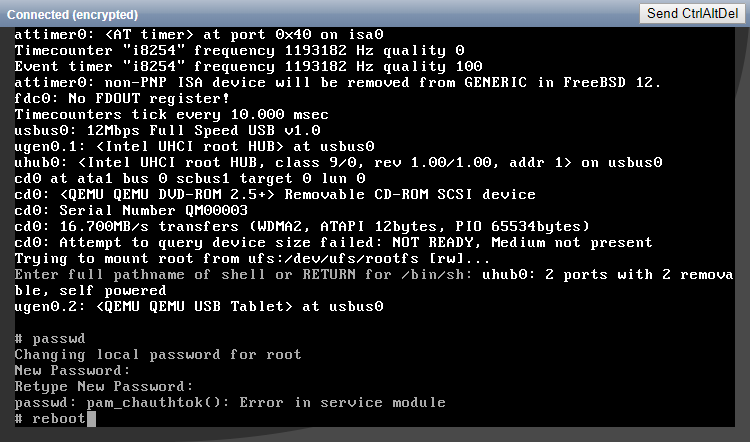Image resolution: width=750 pixels, height=442 pixels.
Task: Click the reboot command text
Action: tap(58, 419)
